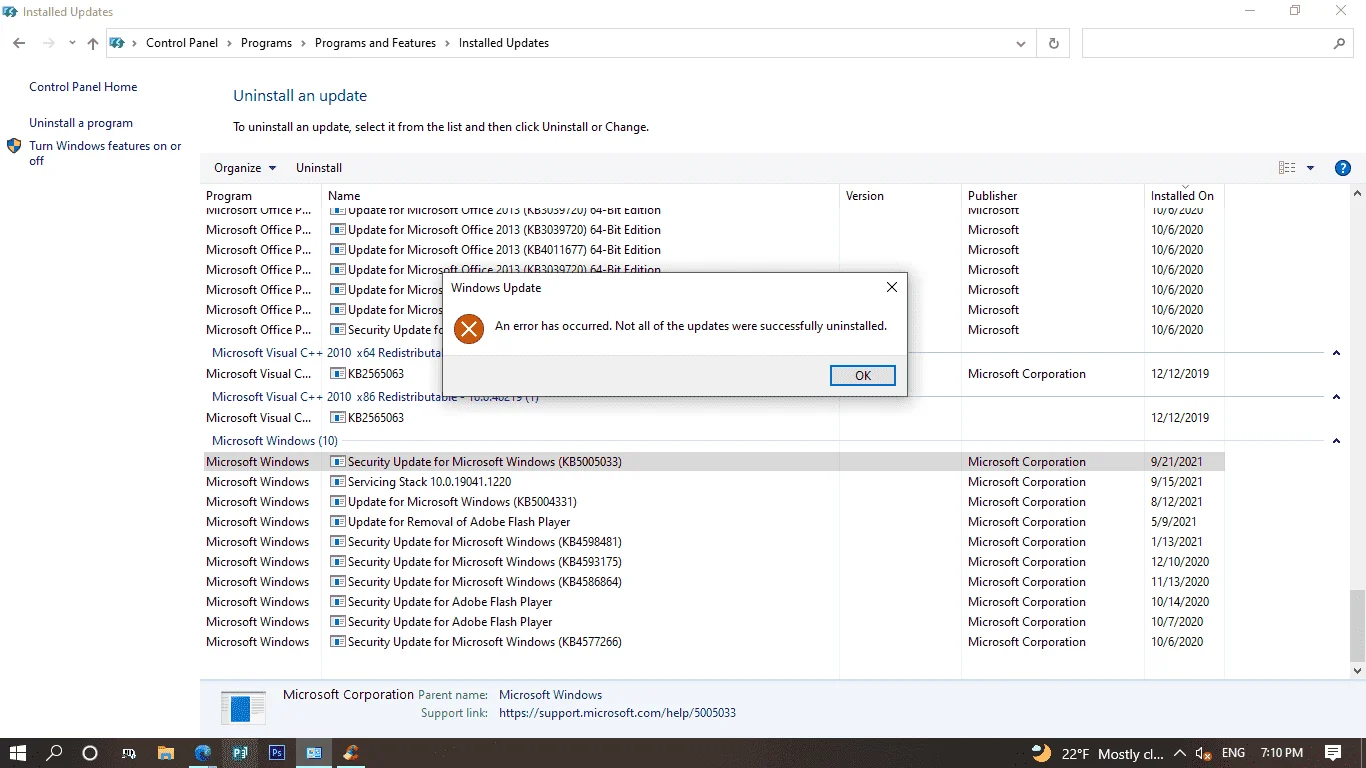Collapse the Visual C++ 2010 x86 group

click(x=1336, y=397)
